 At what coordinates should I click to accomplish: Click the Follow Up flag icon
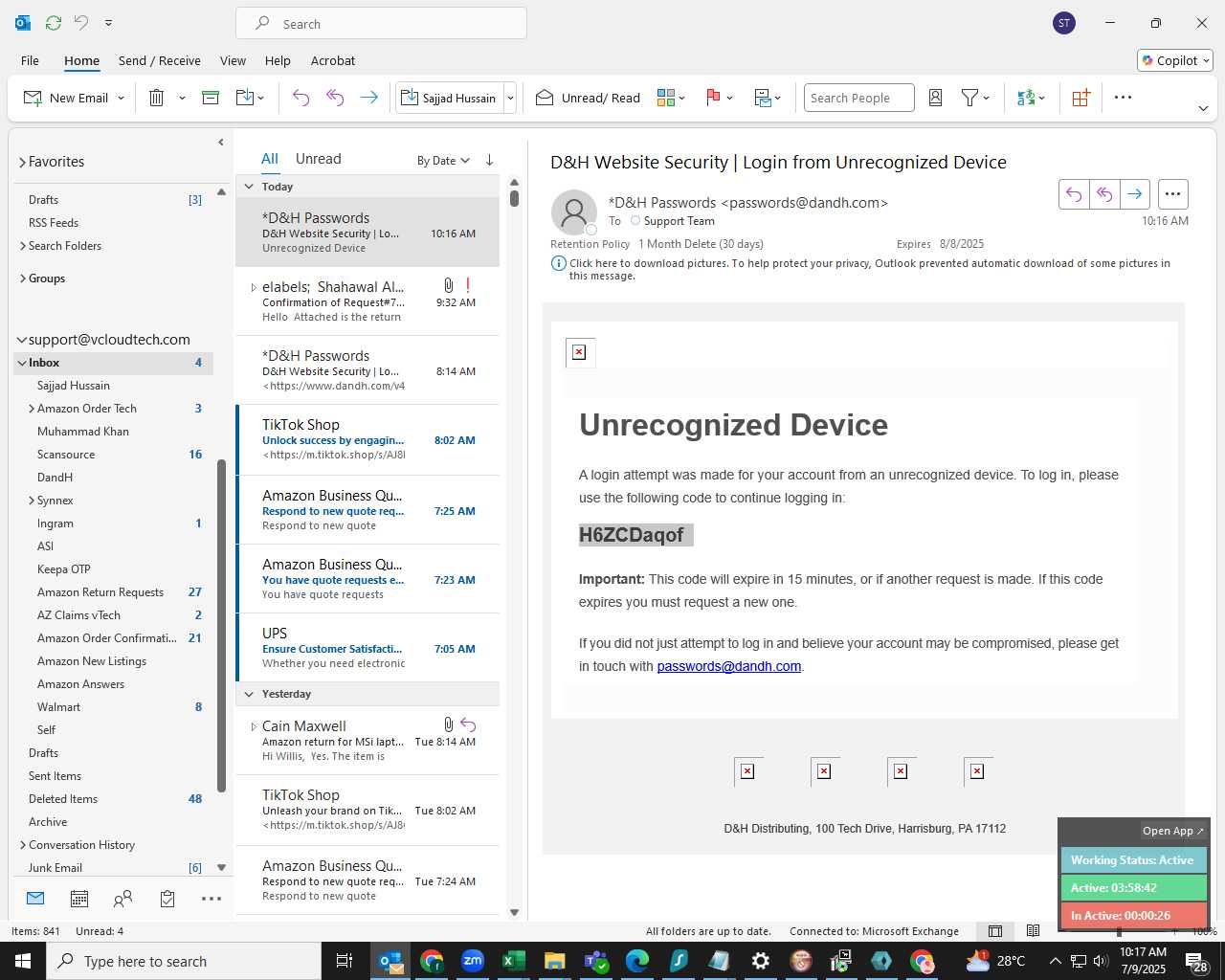[x=713, y=98]
